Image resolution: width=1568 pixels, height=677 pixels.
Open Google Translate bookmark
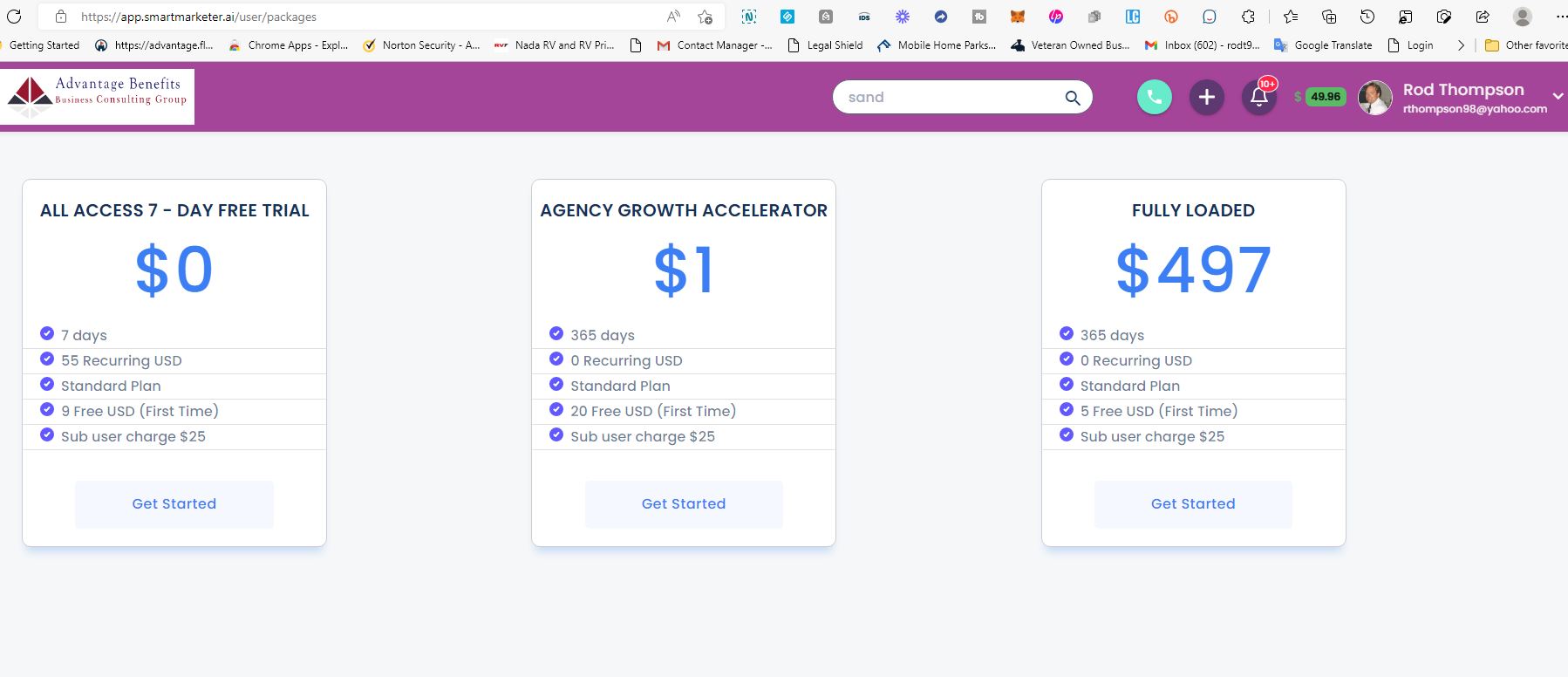1323,45
